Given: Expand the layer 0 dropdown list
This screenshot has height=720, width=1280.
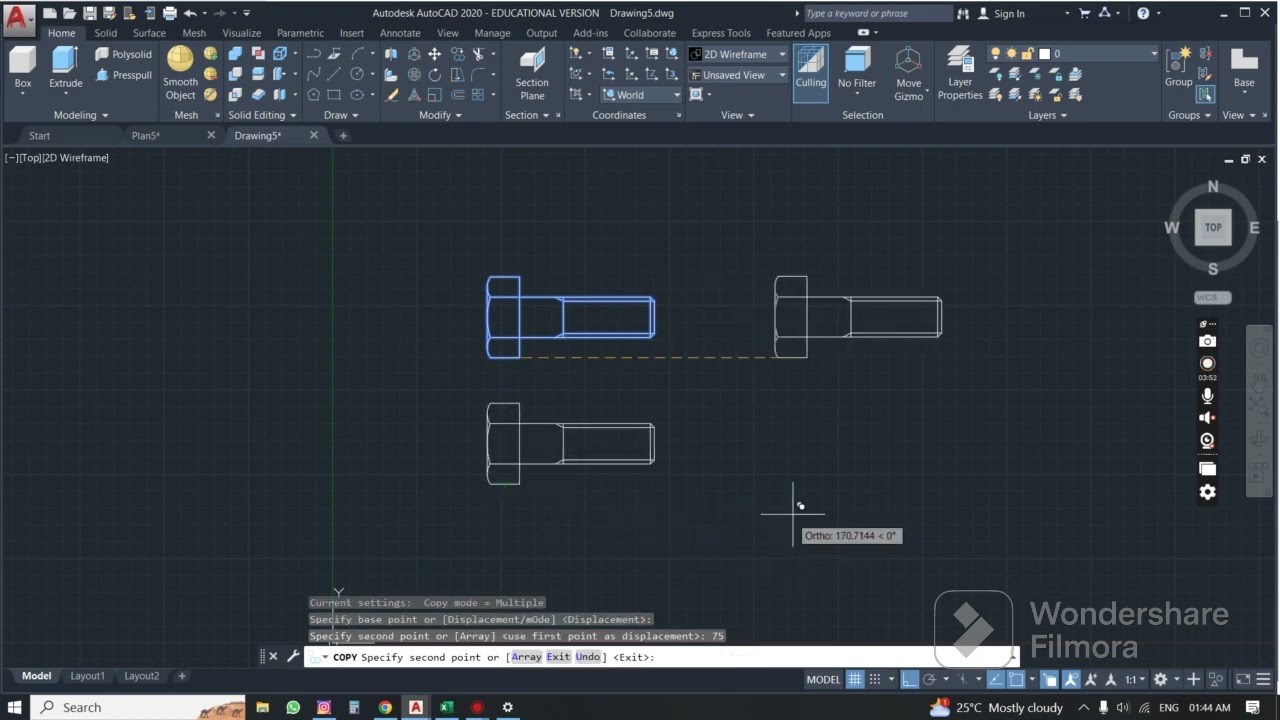Looking at the screenshot, I should tap(1153, 54).
